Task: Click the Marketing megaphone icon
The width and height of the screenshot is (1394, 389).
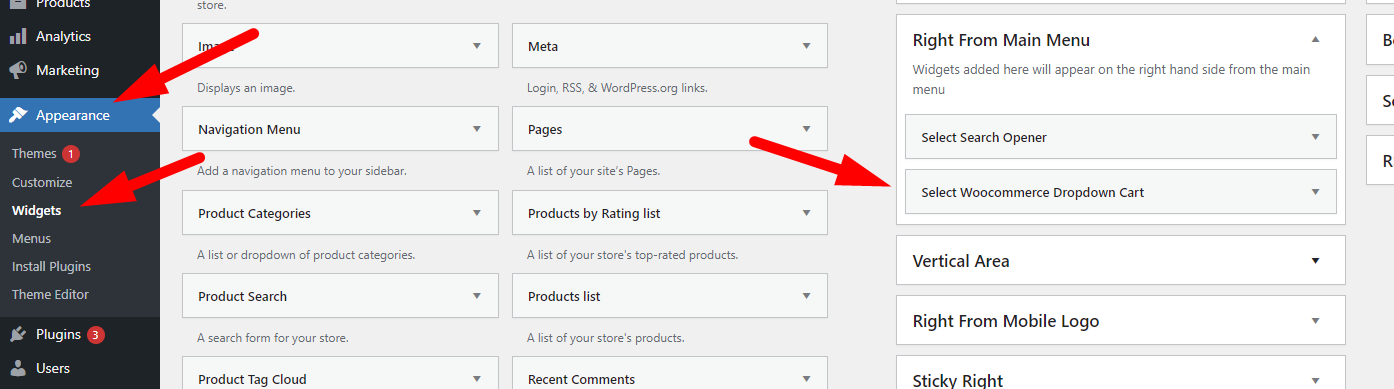Action: [18, 70]
